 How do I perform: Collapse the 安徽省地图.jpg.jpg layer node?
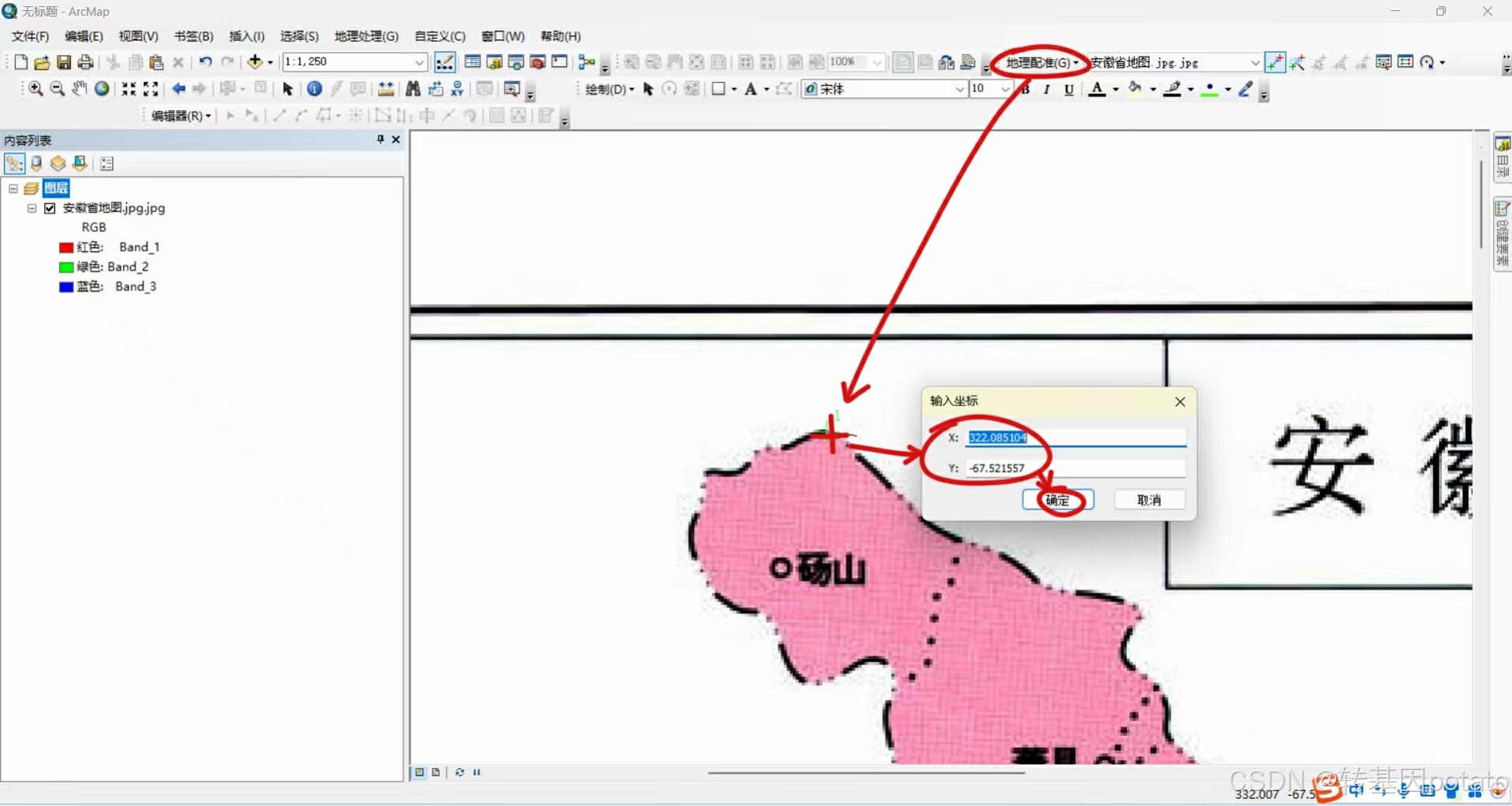(x=32, y=209)
